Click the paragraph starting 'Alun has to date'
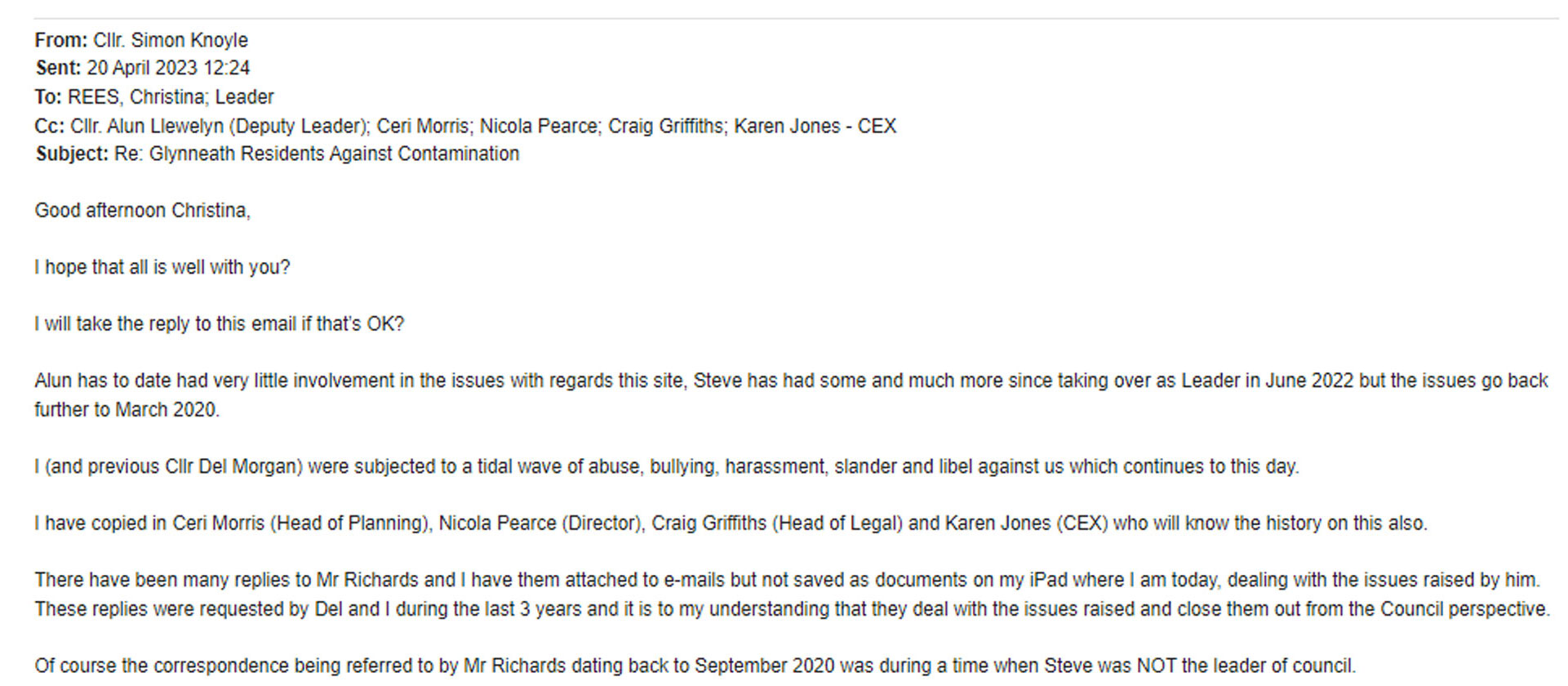Viewport: 1568px width, 686px height. point(791,395)
